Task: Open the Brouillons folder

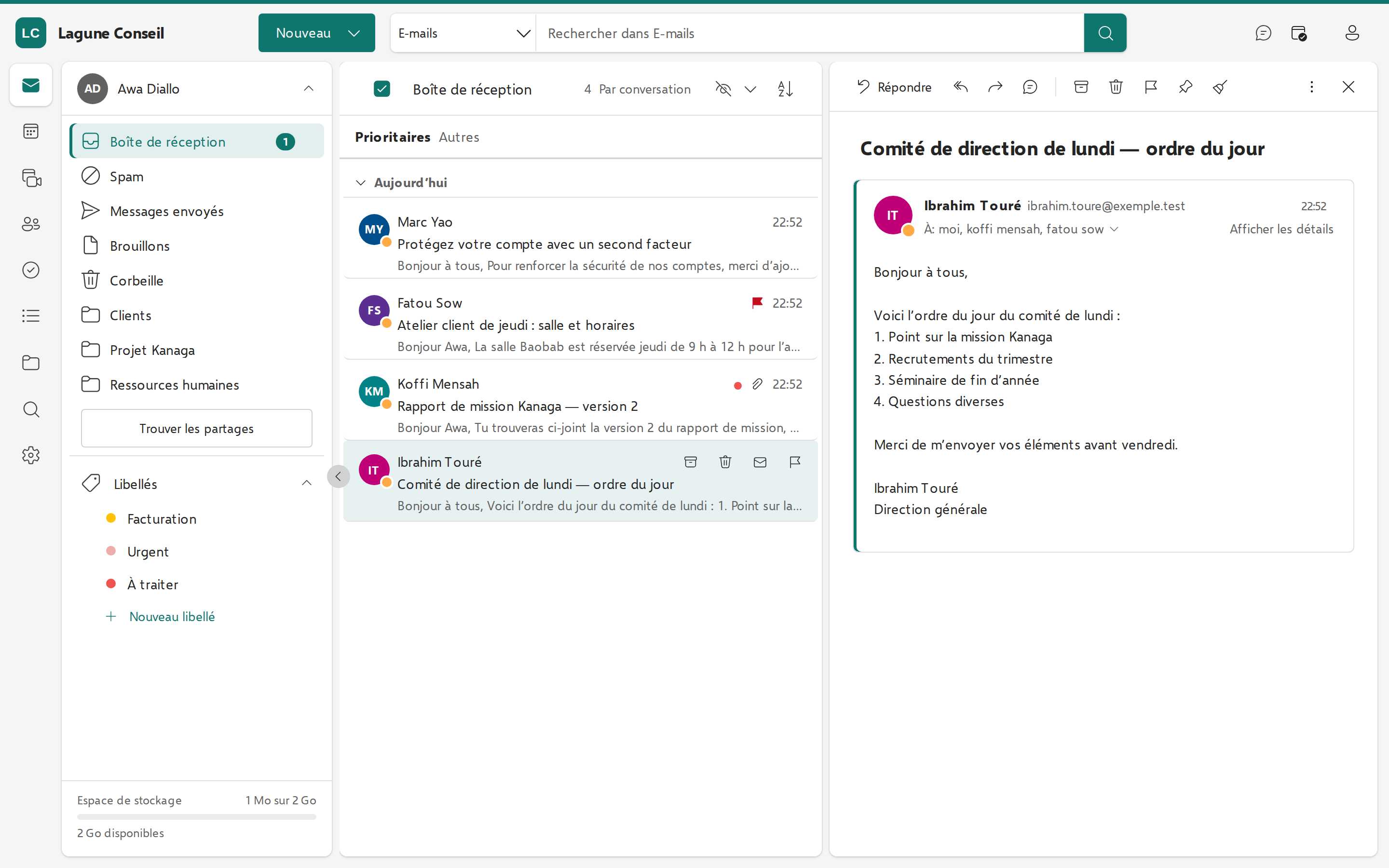Action: (x=197, y=246)
